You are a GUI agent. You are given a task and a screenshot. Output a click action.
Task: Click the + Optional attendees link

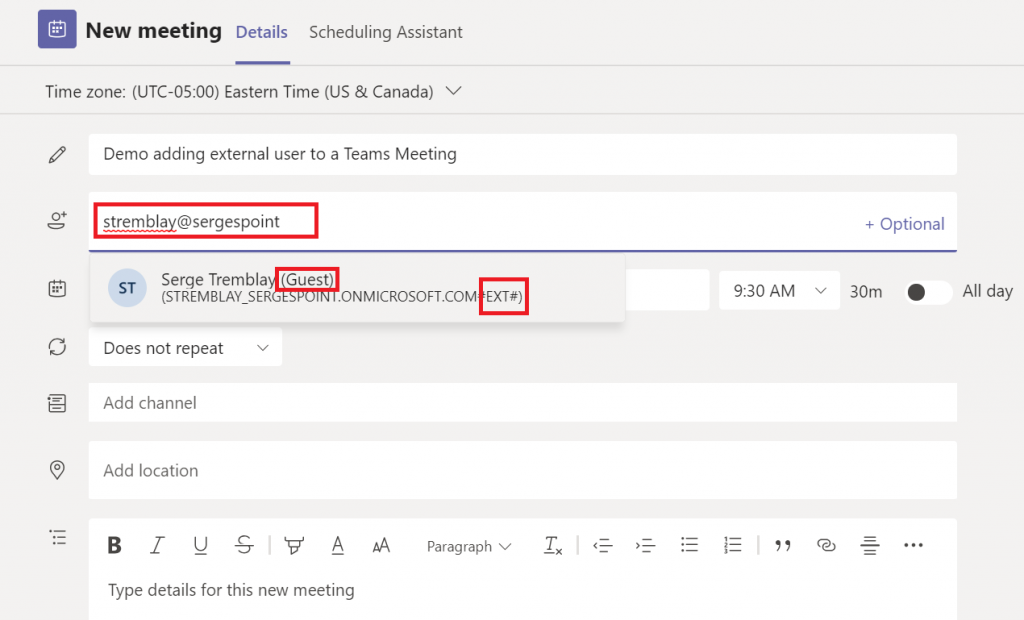click(x=904, y=224)
